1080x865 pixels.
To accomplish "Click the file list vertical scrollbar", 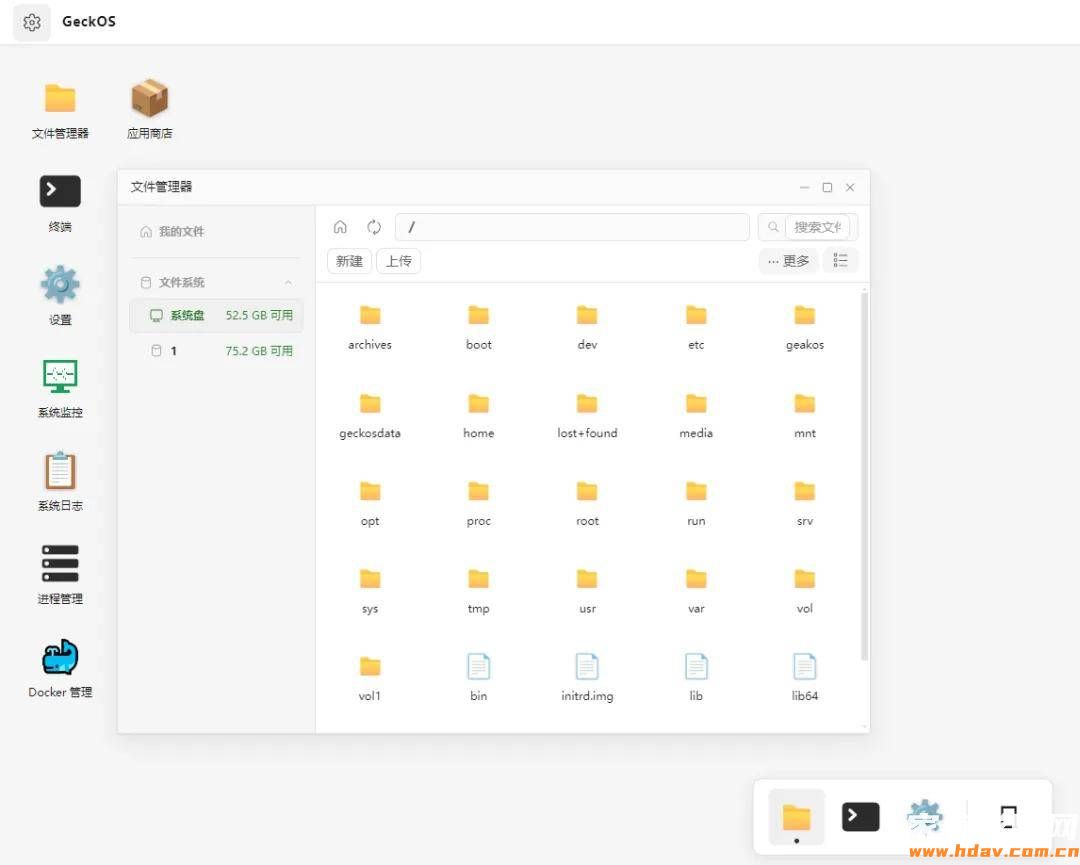I will tap(864, 475).
